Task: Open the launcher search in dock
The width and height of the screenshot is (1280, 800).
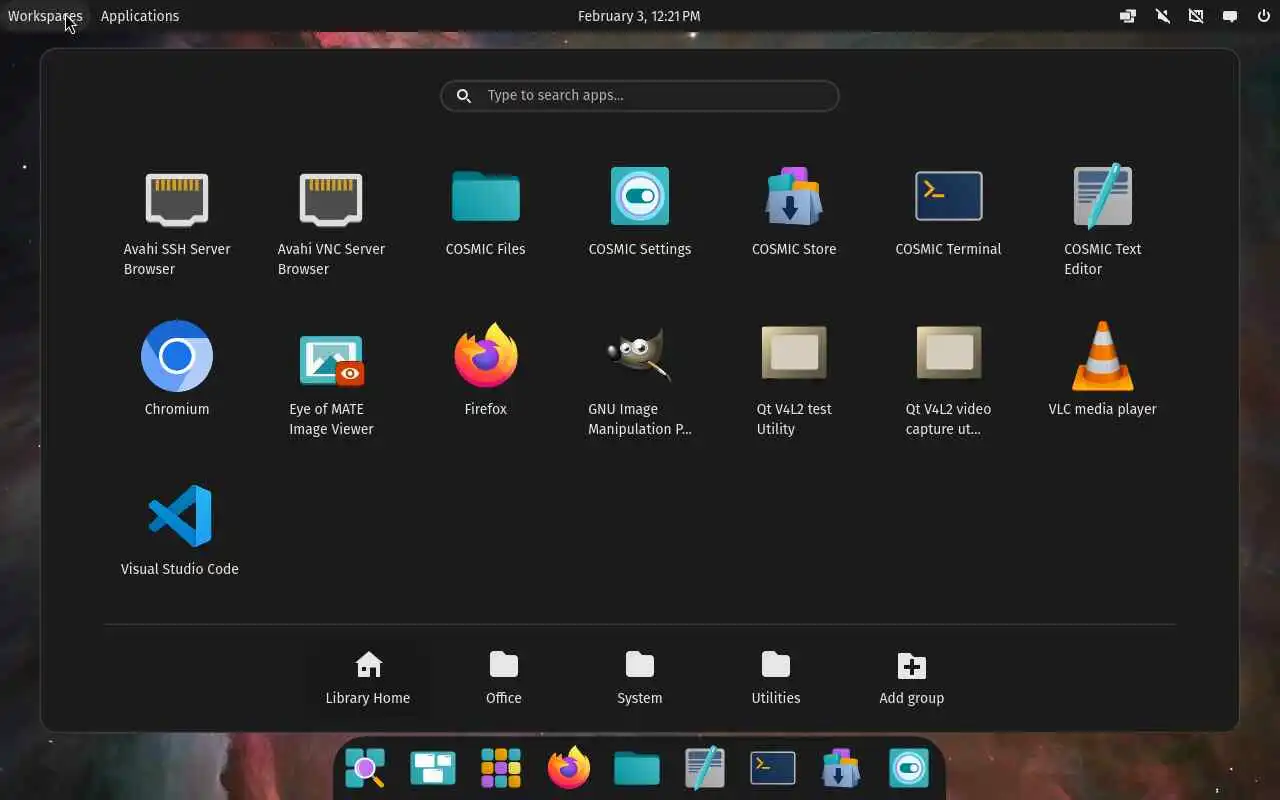Action: [x=365, y=768]
